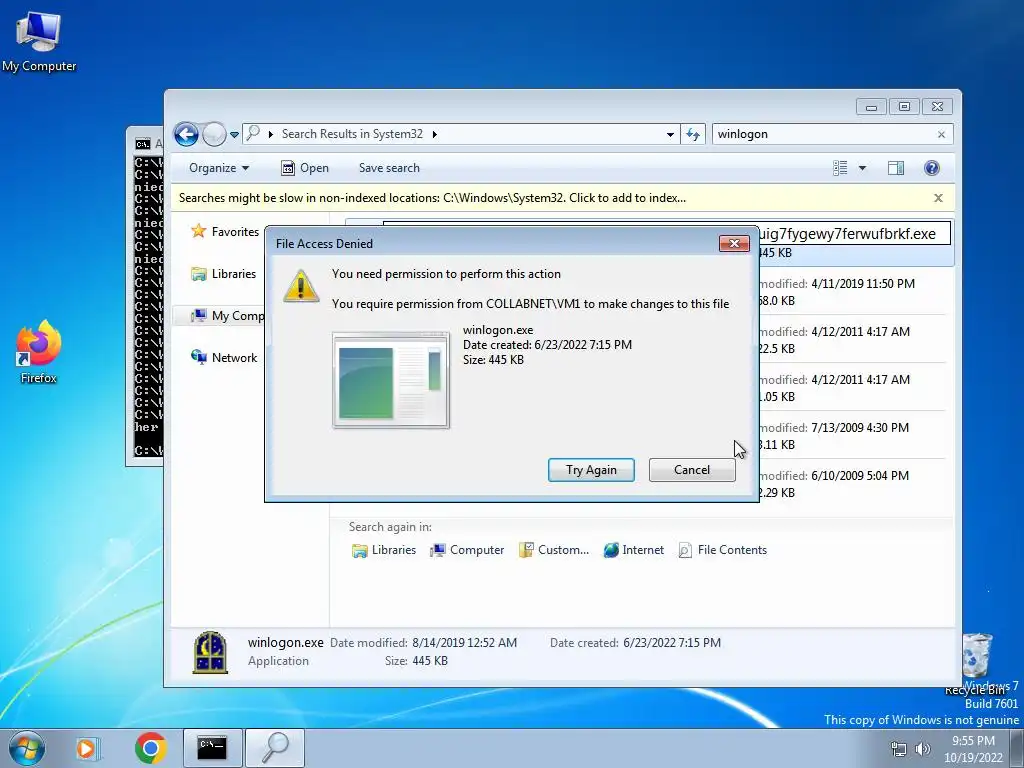Search again in Libraries
Image resolution: width=1024 pixels, height=768 pixels.
click(383, 551)
